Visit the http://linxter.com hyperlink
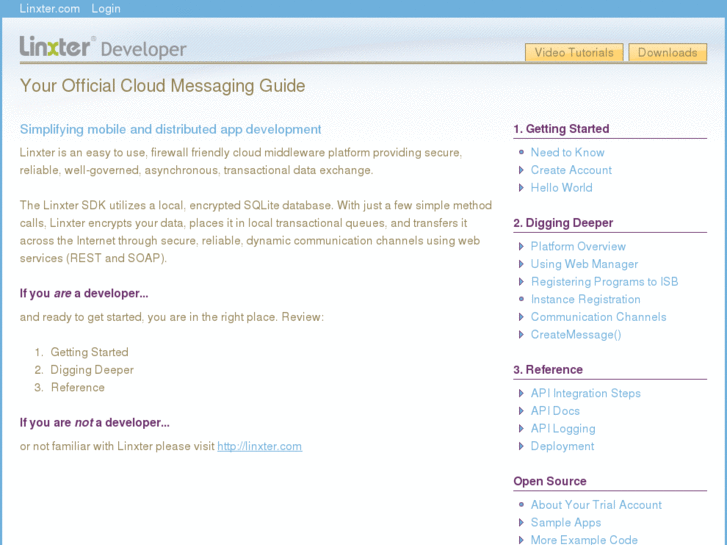727x545 pixels. pos(260,446)
